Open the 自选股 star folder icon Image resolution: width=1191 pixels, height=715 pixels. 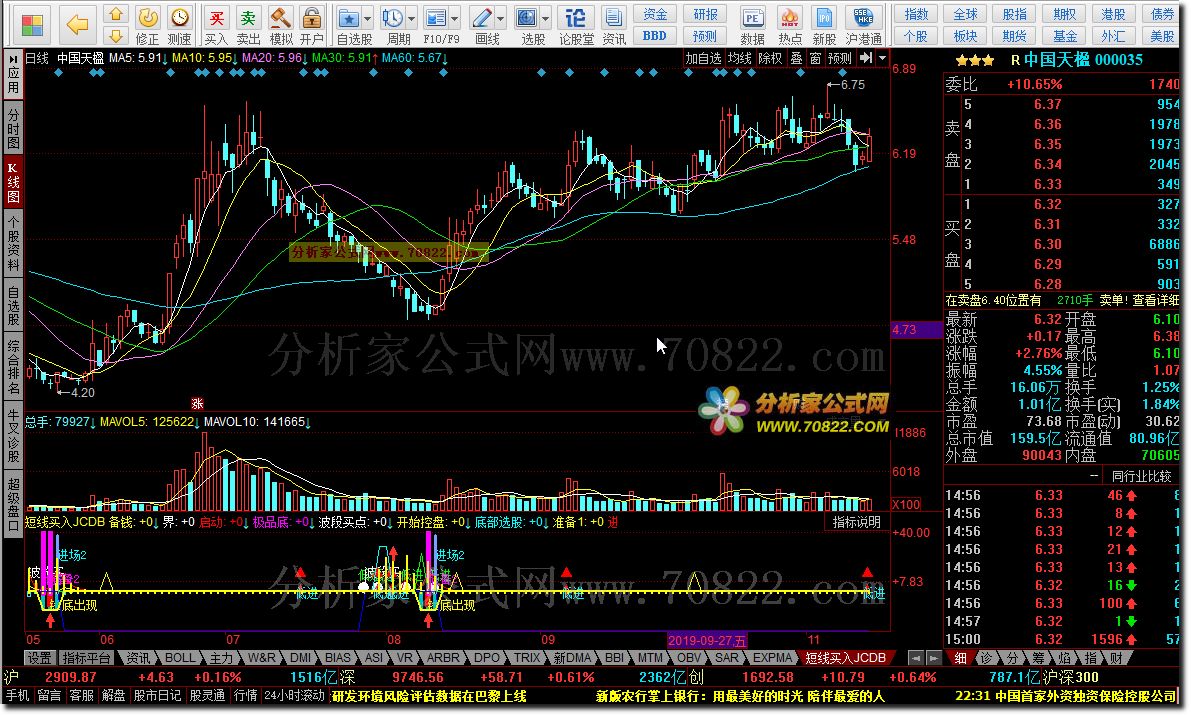tap(349, 18)
